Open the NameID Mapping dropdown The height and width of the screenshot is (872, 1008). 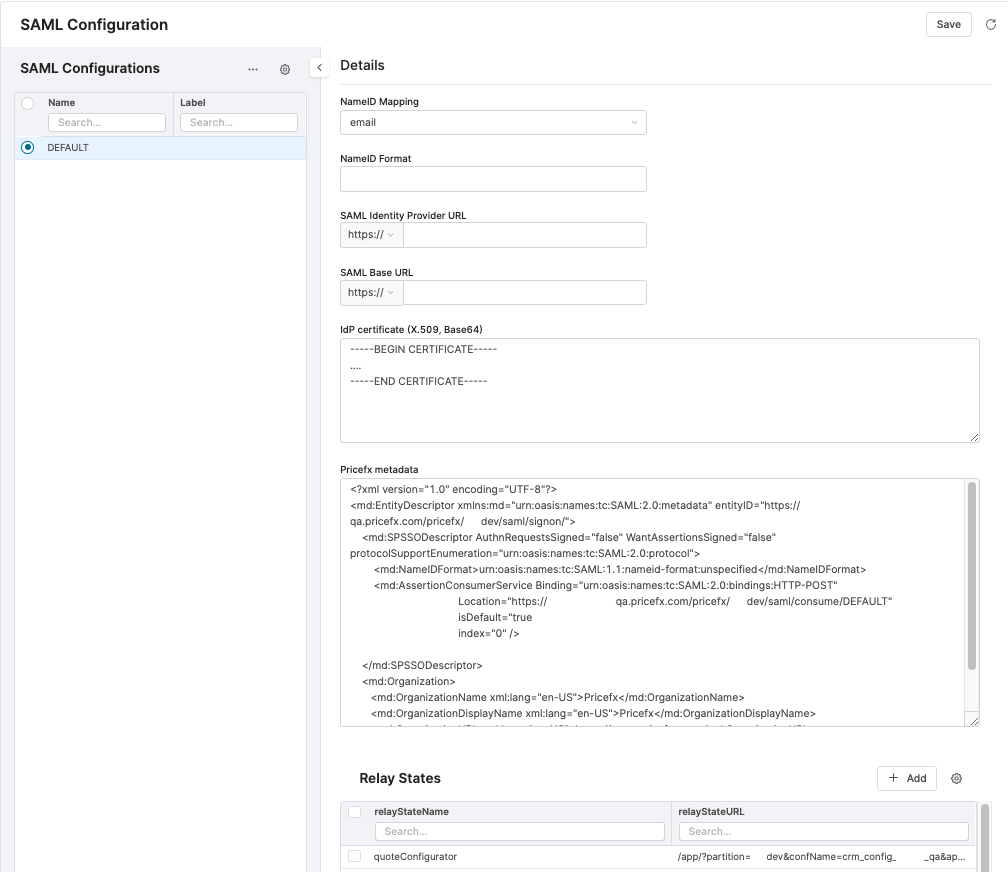pos(493,122)
